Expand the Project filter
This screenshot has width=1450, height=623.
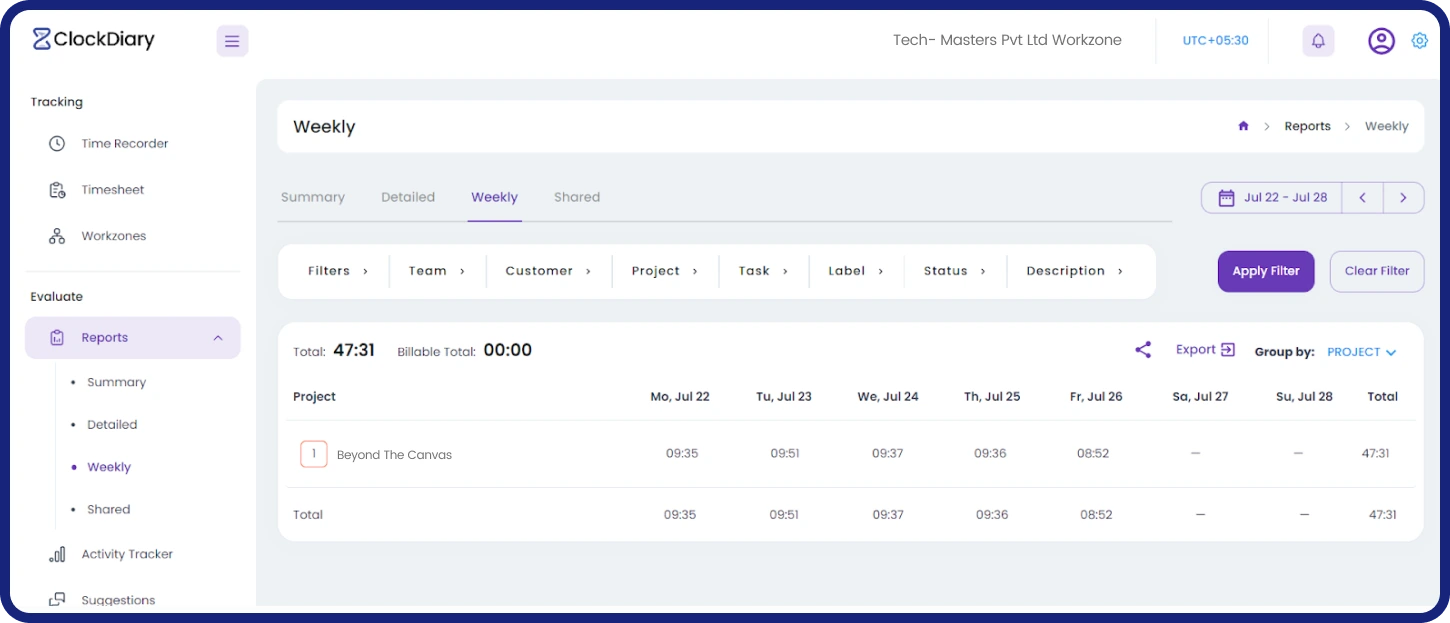tap(664, 271)
